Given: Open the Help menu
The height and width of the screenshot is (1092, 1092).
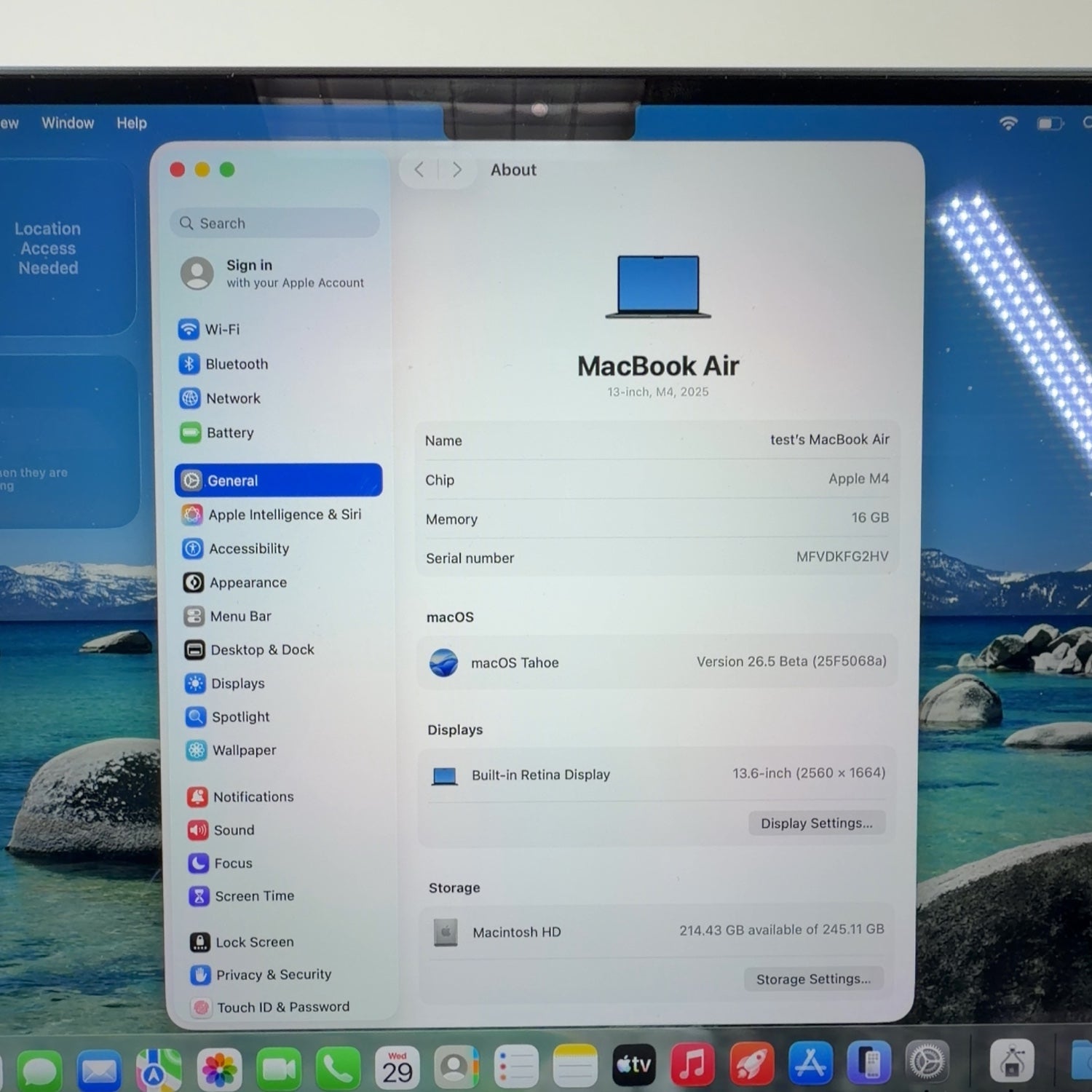Looking at the screenshot, I should 132,123.
